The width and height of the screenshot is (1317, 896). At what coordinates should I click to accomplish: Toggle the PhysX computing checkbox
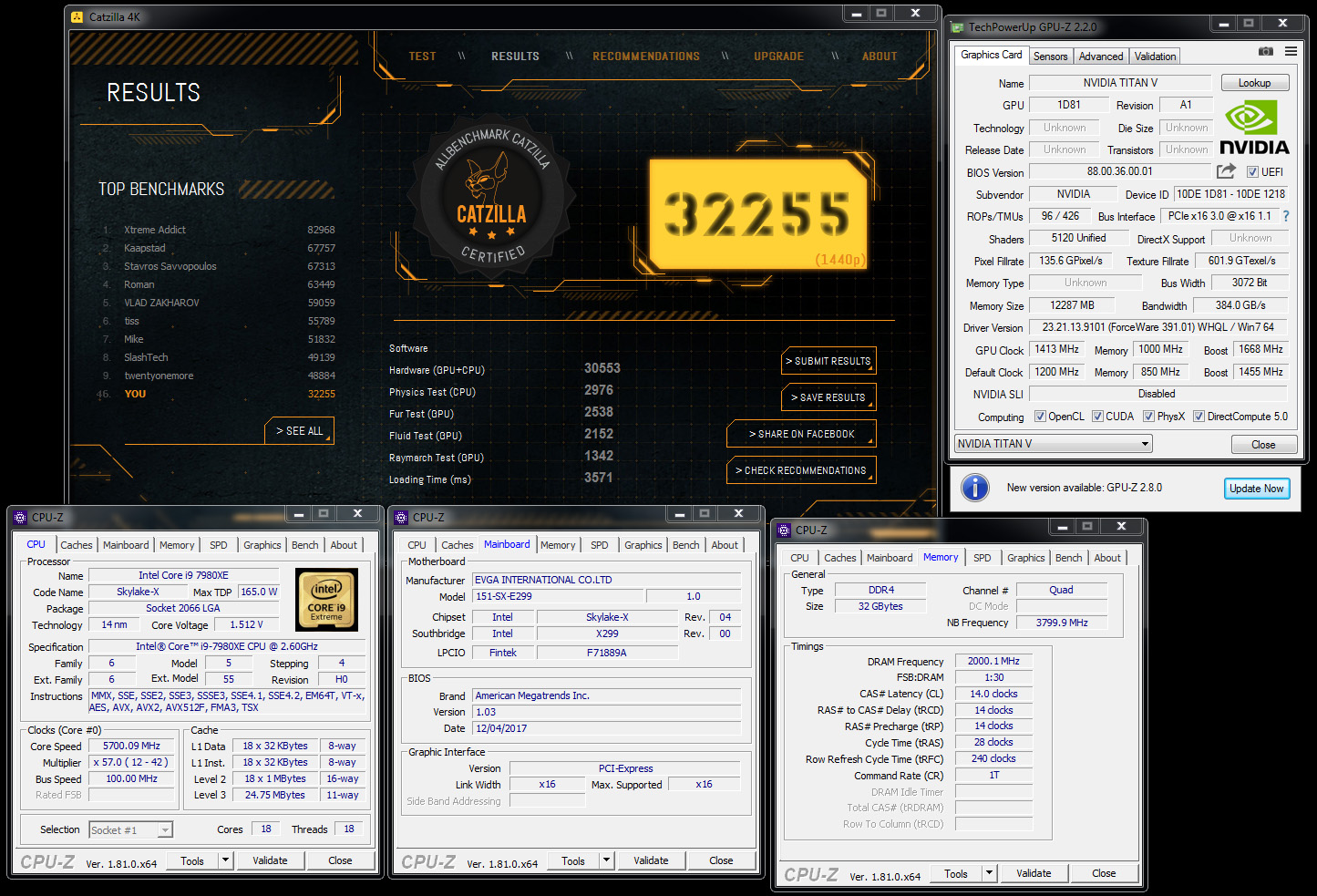point(1149,417)
